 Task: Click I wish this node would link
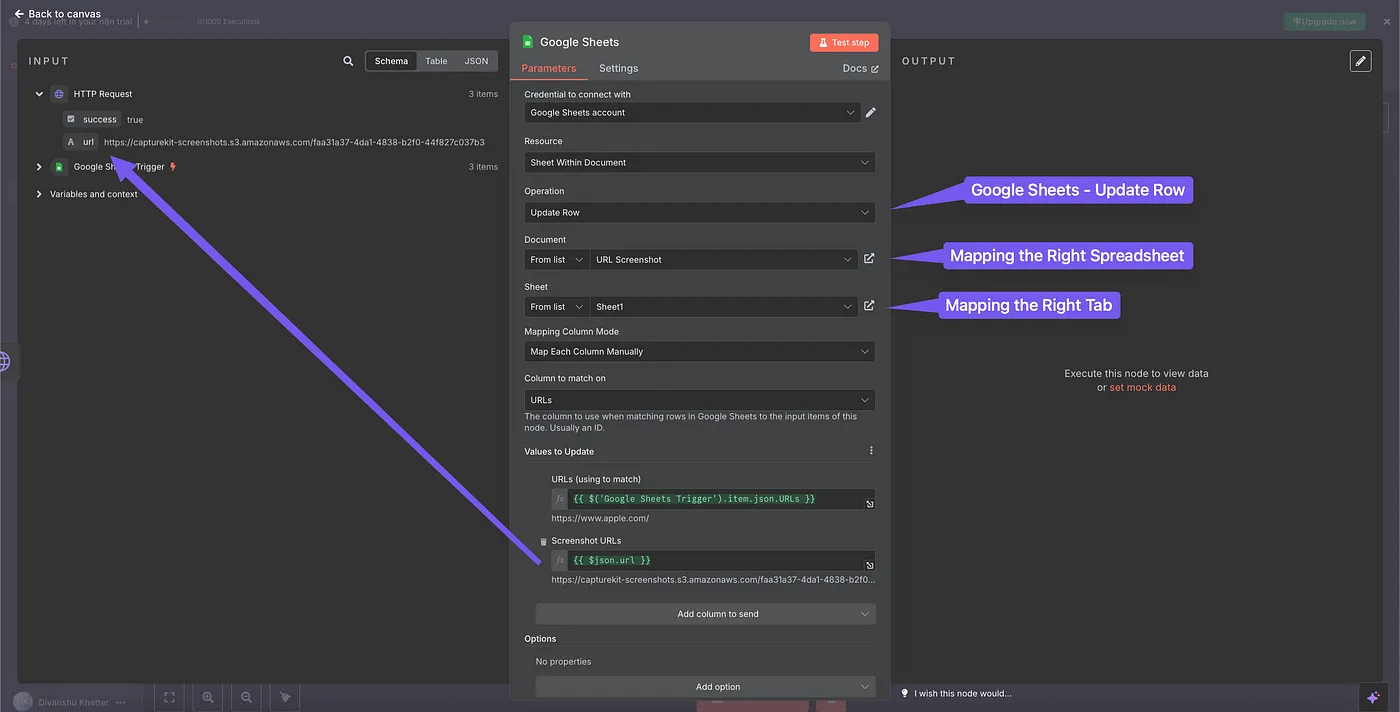click(x=963, y=693)
